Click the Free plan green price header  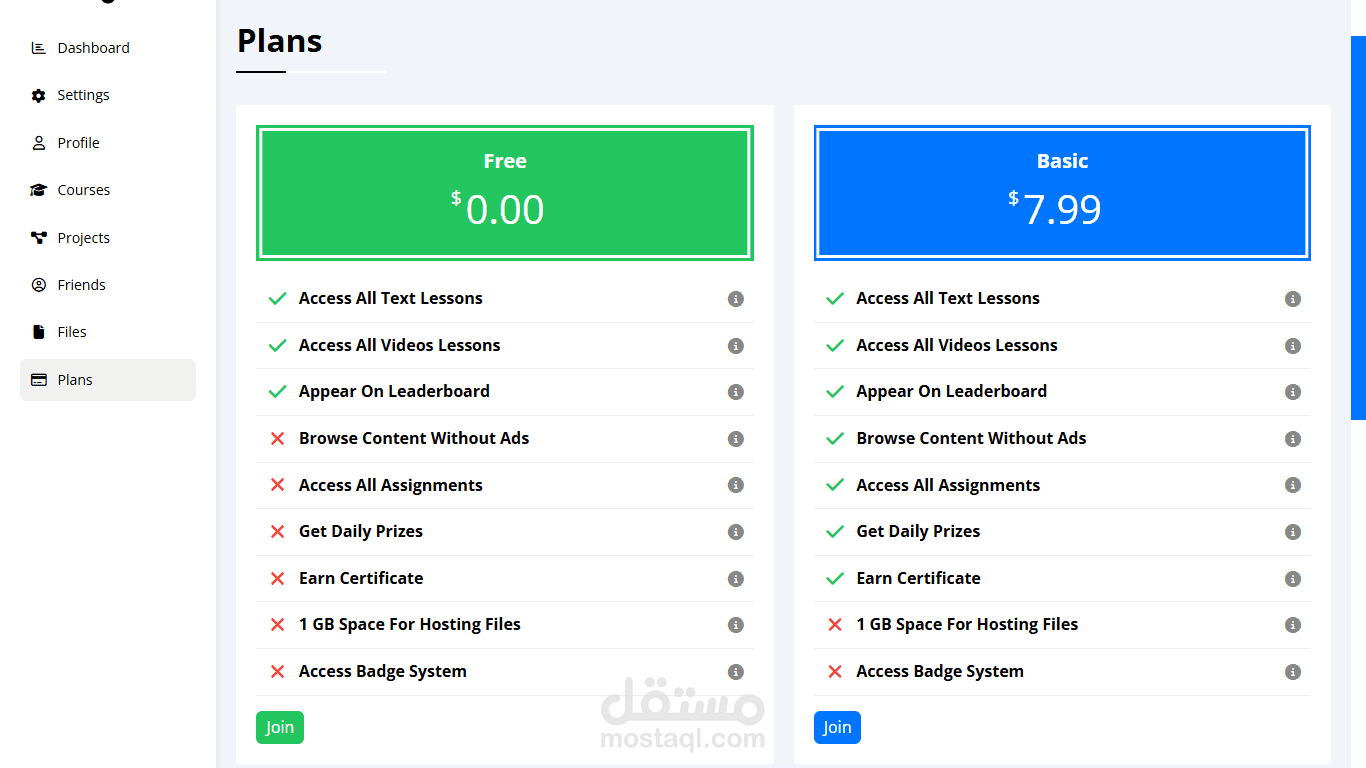[505, 193]
